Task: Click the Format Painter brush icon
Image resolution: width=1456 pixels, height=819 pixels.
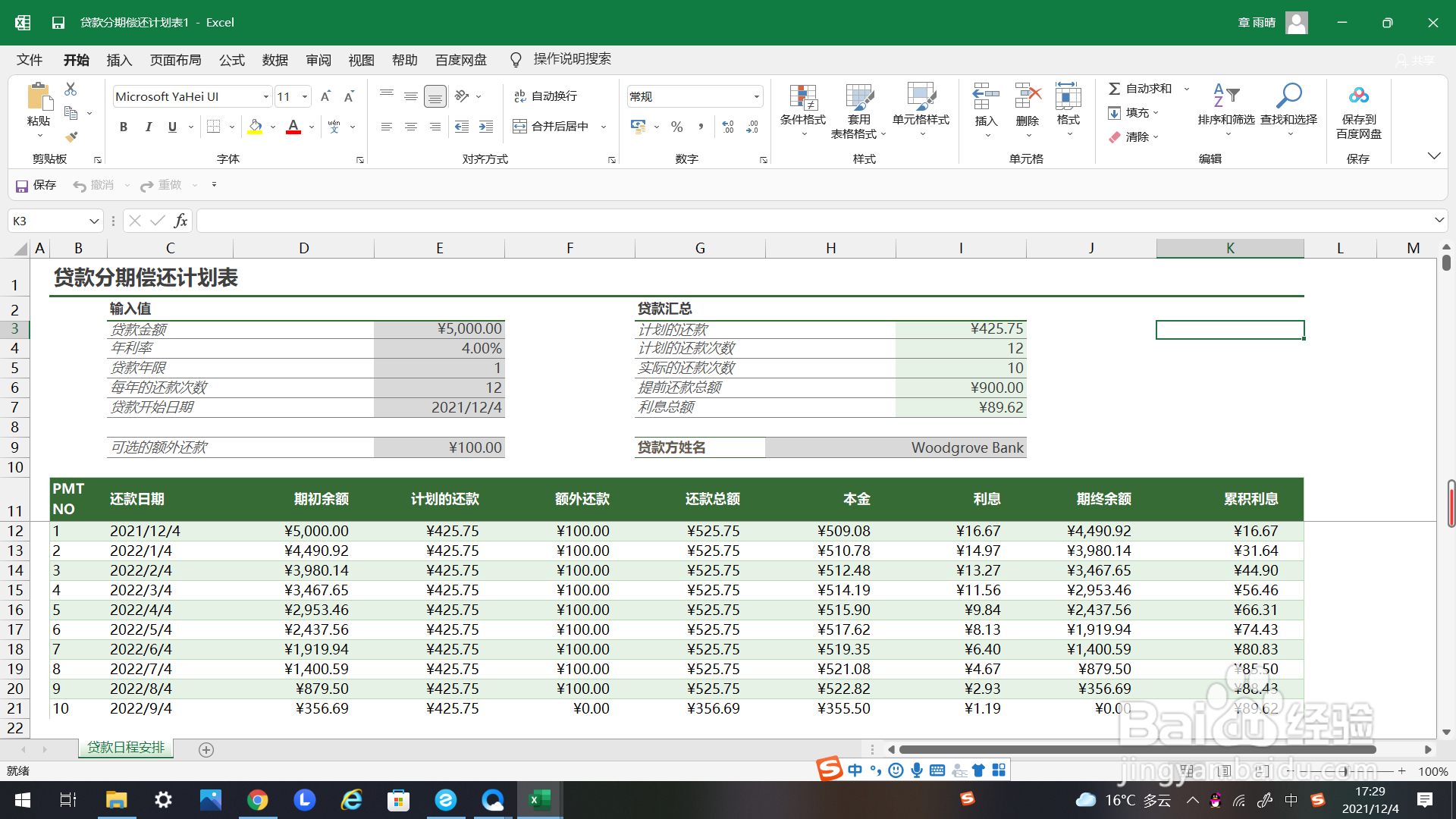Action: (71, 137)
